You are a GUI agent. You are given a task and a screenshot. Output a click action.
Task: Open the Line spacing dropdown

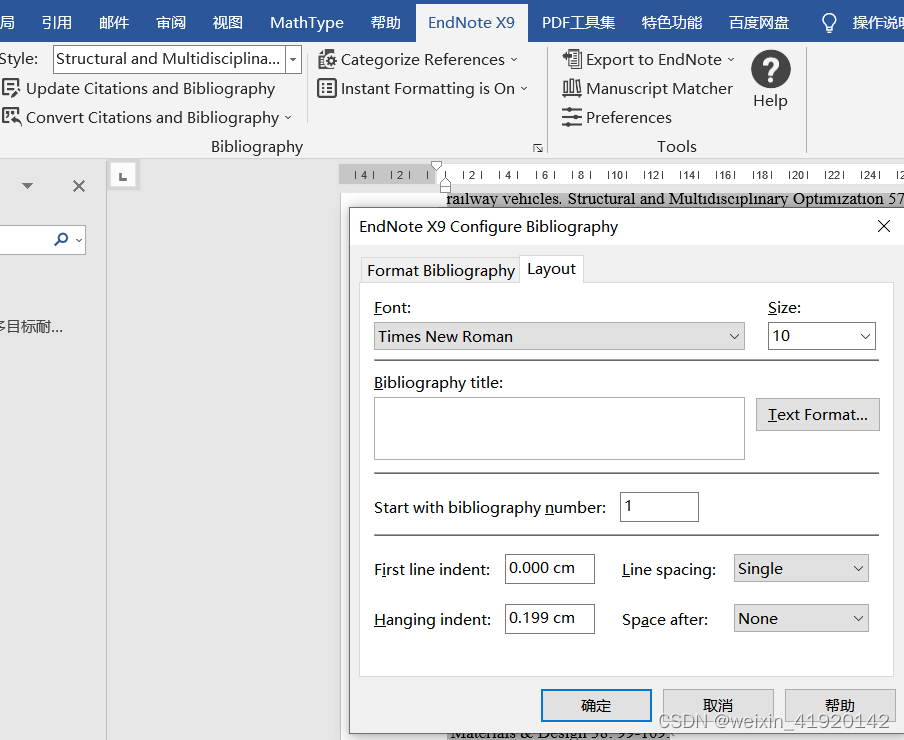point(801,568)
